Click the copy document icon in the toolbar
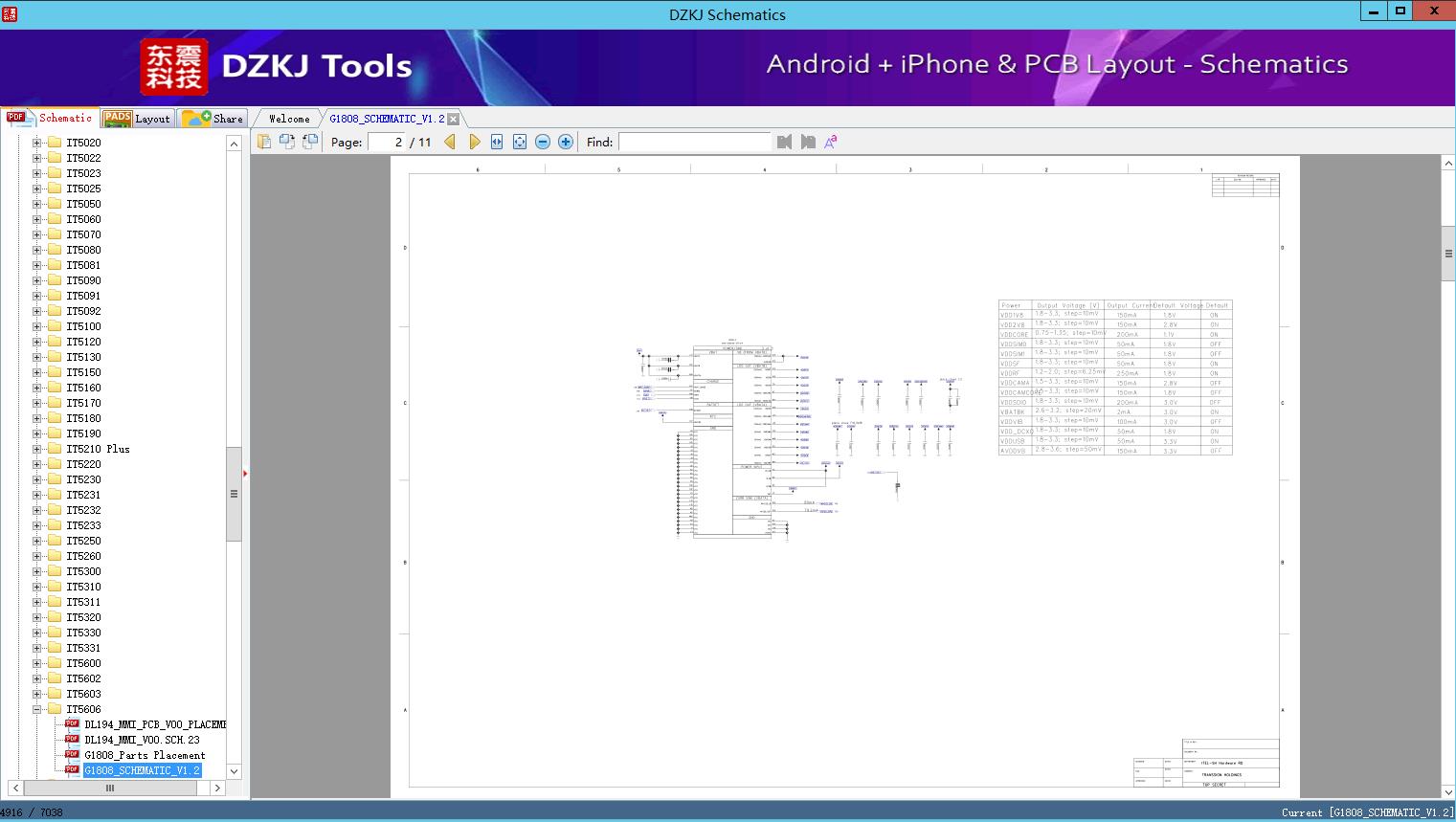This screenshot has height=822, width=1456. [x=264, y=142]
